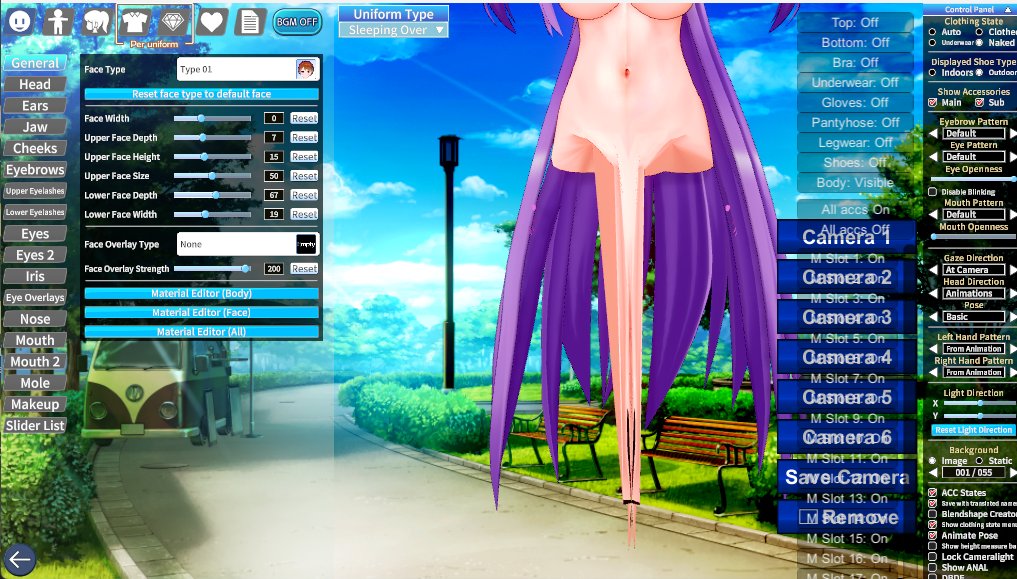Viewport: 1017px width, 579px height.
Task: Adjust Light Direction X slider
Action: click(x=979, y=403)
